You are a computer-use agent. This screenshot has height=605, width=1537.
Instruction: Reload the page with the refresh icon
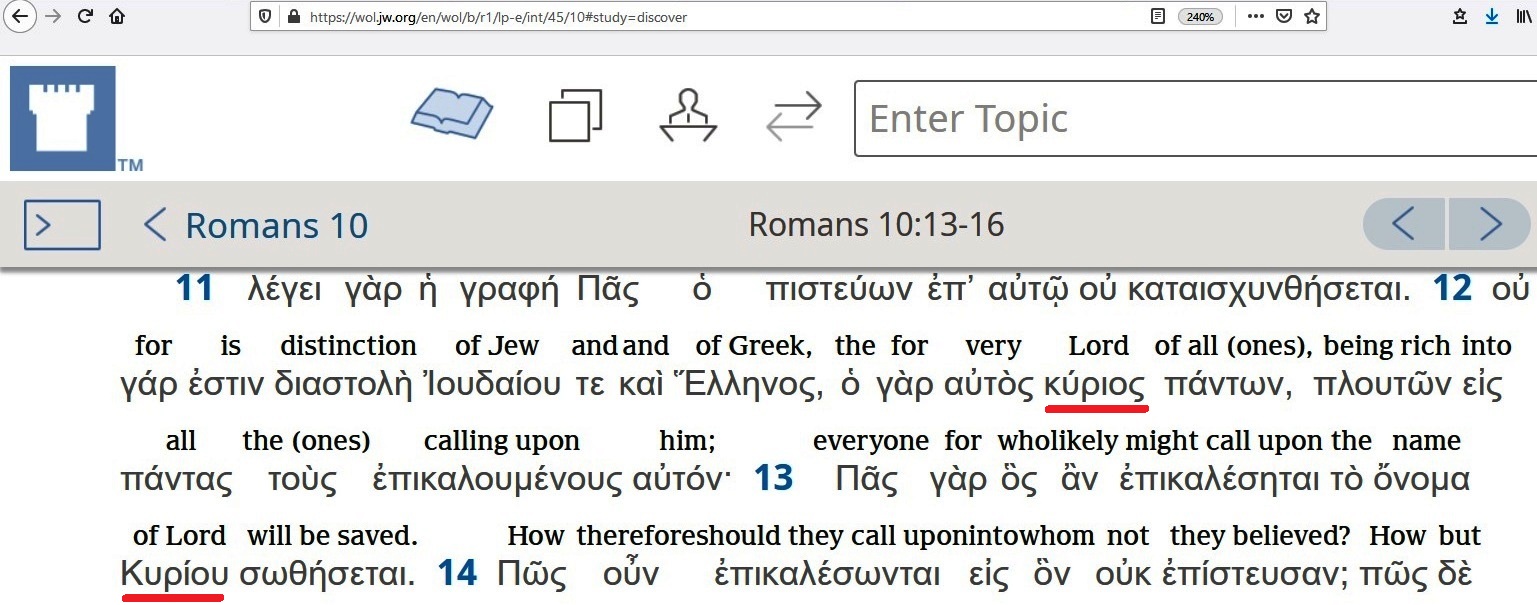click(x=85, y=17)
